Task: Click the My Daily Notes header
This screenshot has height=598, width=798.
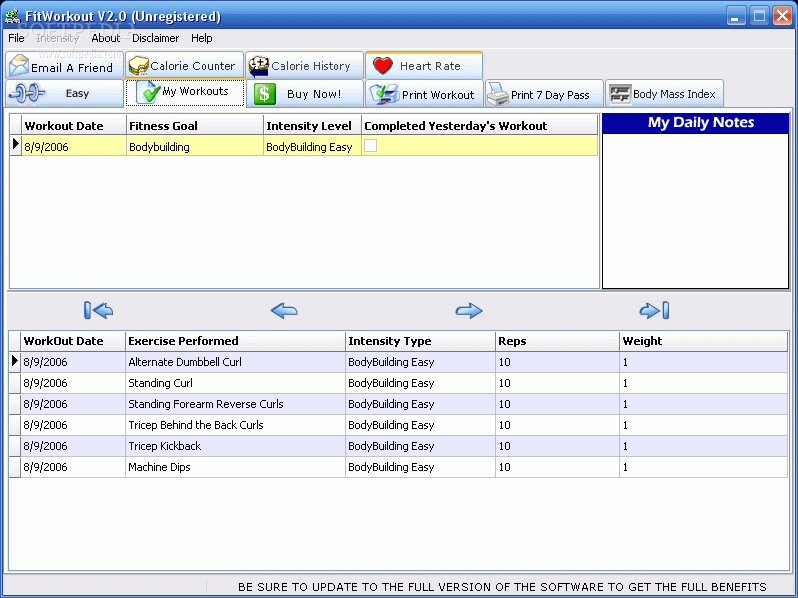Action: click(695, 123)
